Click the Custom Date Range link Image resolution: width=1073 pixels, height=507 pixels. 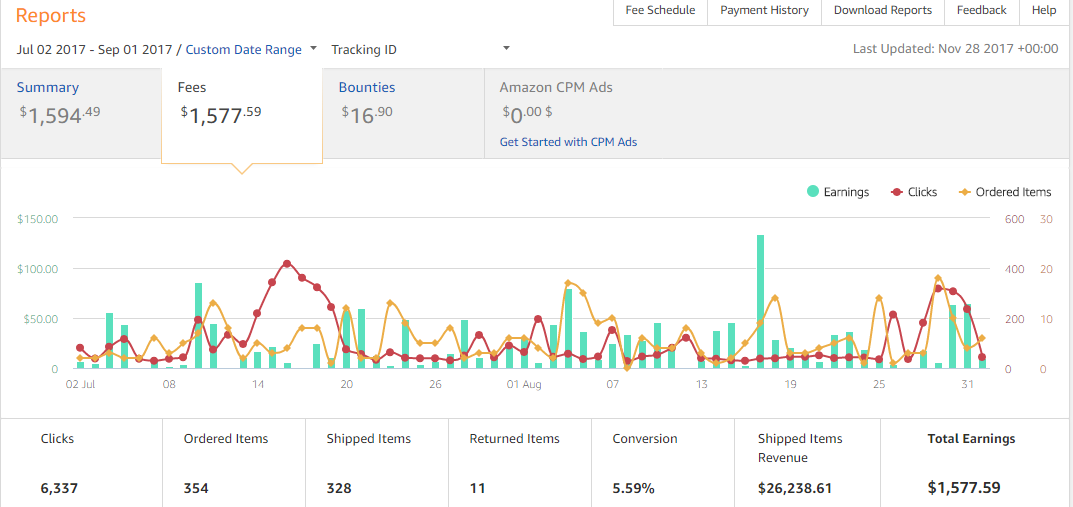(244, 49)
